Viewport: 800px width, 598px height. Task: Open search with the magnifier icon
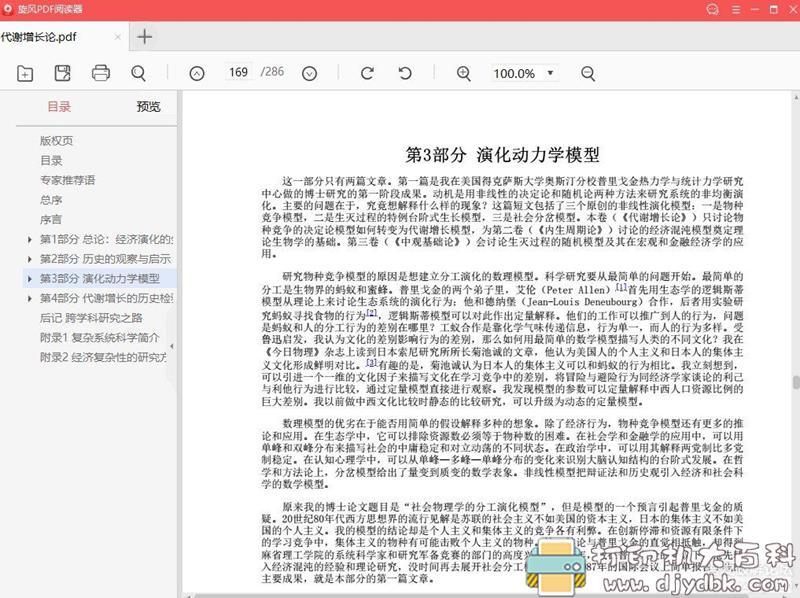(138, 73)
